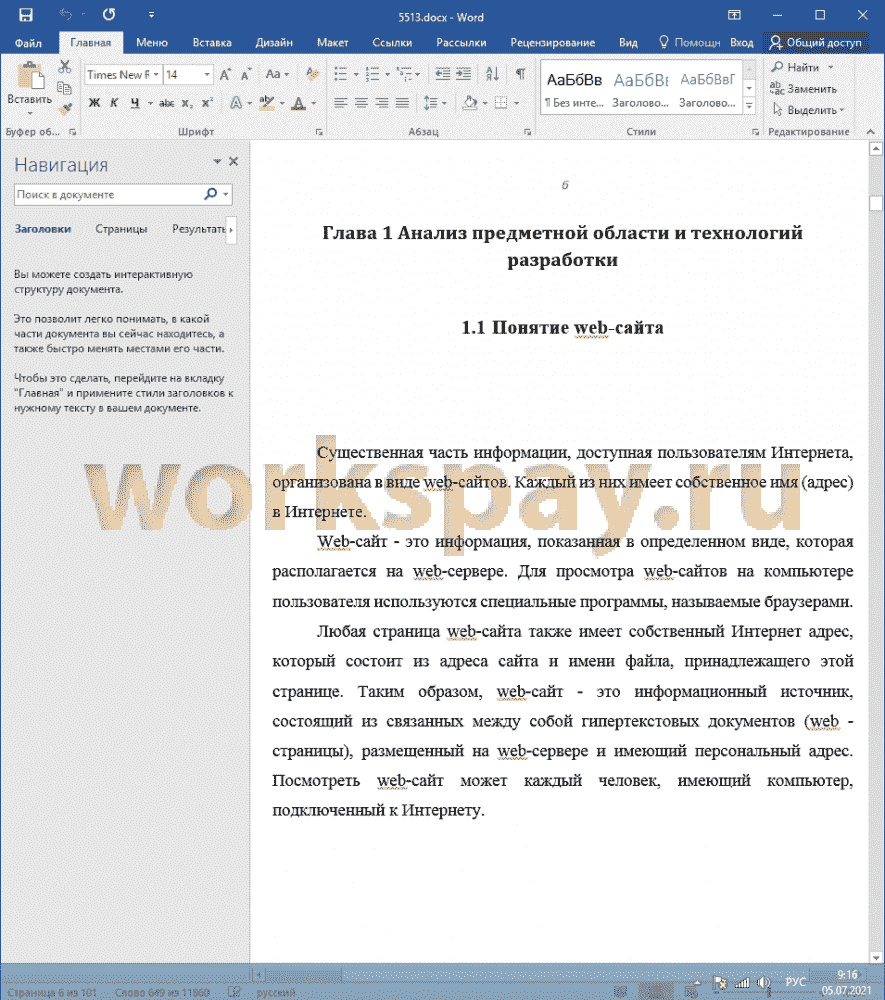This screenshot has width=885, height=1000.
Task: Expand the styles gallery
Action: [x=750, y=106]
